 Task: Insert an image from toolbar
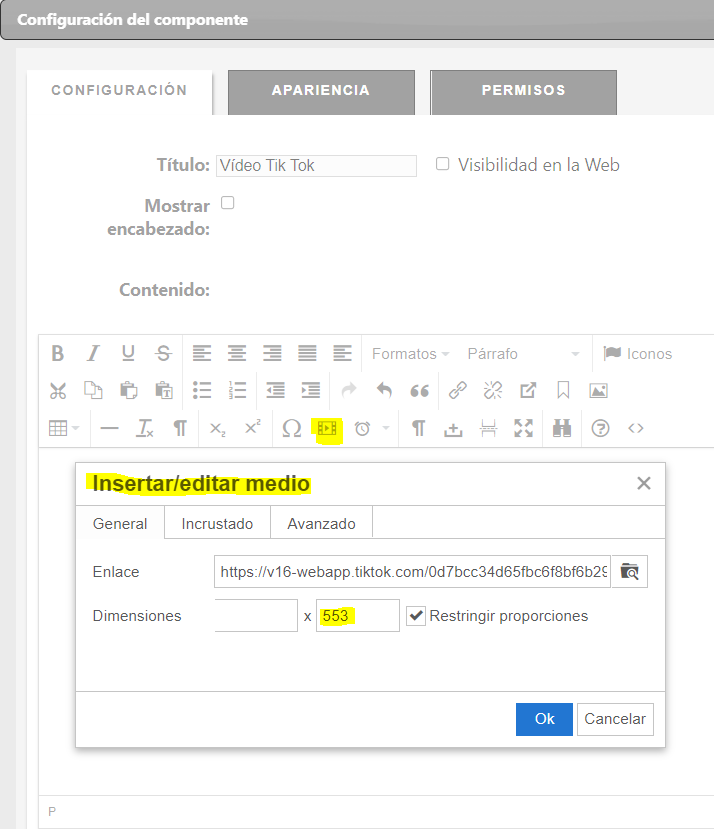click(x=599, y=391)
